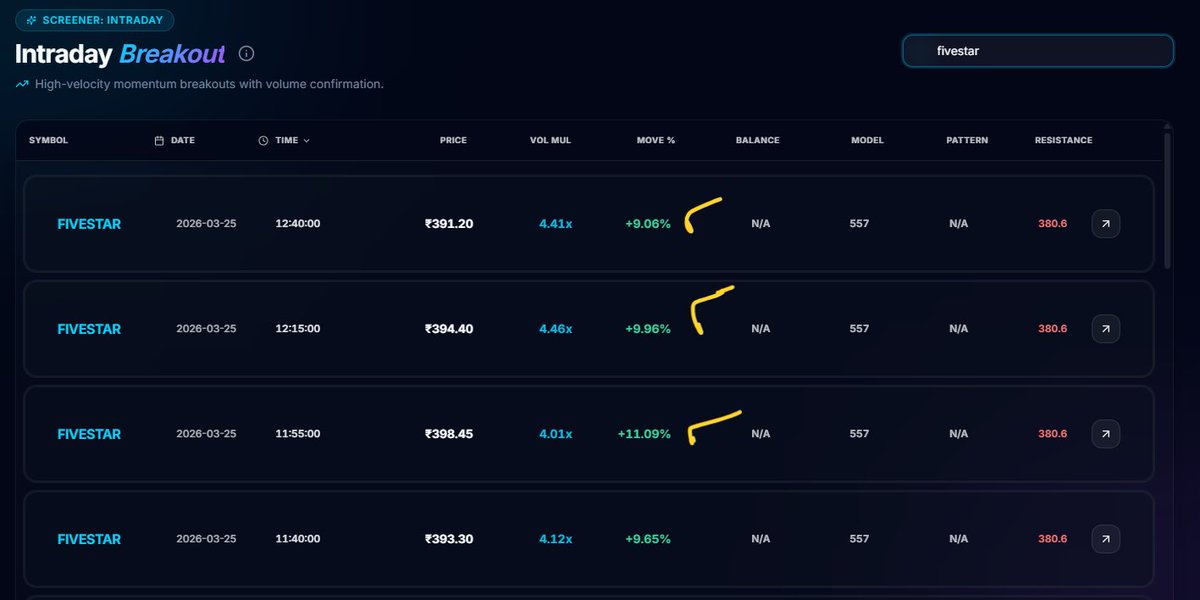1200x600 pixels.
Task: Expand the TIME sort dropdown chevron
Action: click(305, 140)
